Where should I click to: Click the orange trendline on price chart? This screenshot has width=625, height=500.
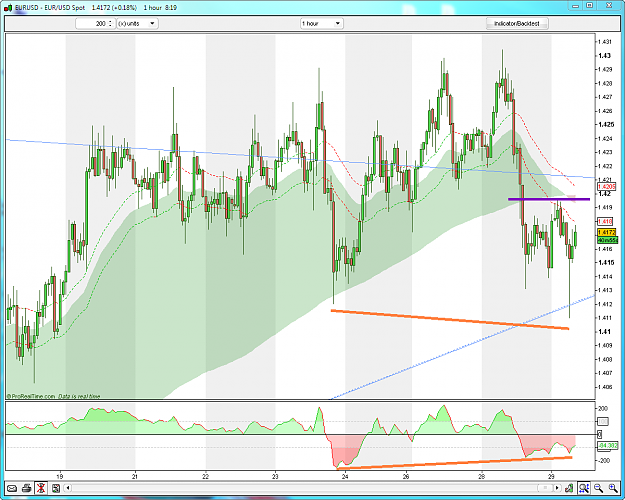450,319
